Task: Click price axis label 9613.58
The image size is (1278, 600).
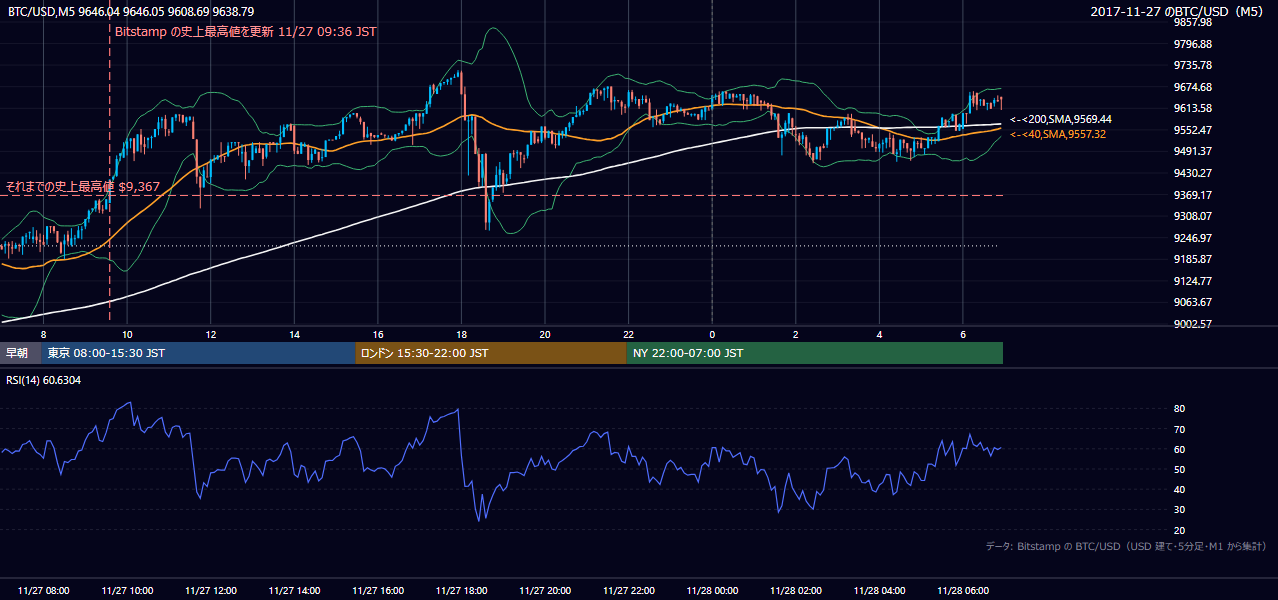Action: 1193,108
